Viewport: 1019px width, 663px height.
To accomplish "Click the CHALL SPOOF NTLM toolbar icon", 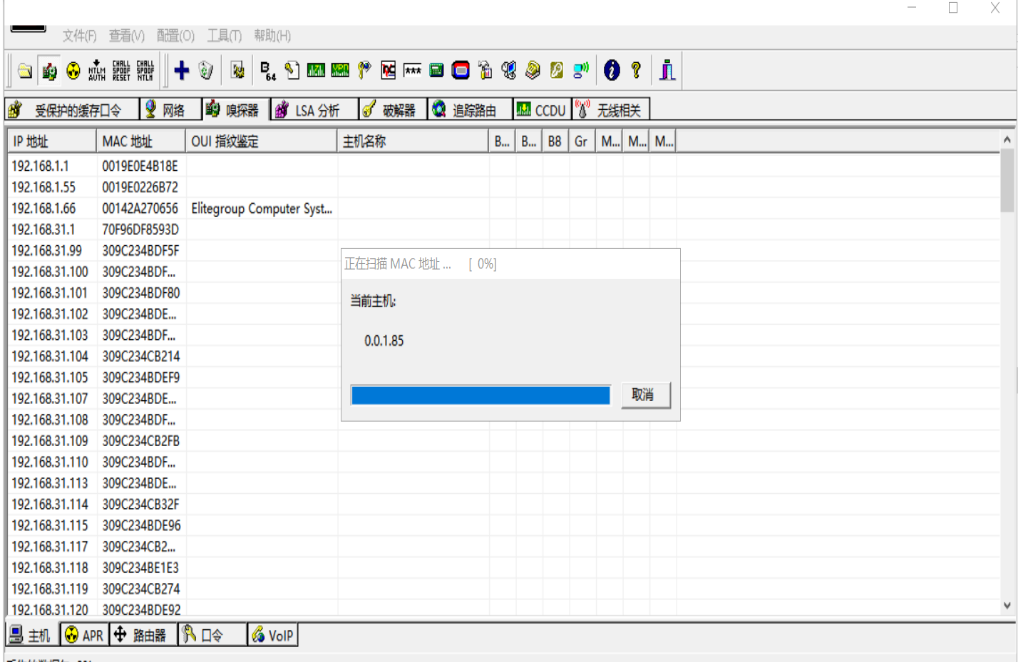I will click(x=146, y=70).
